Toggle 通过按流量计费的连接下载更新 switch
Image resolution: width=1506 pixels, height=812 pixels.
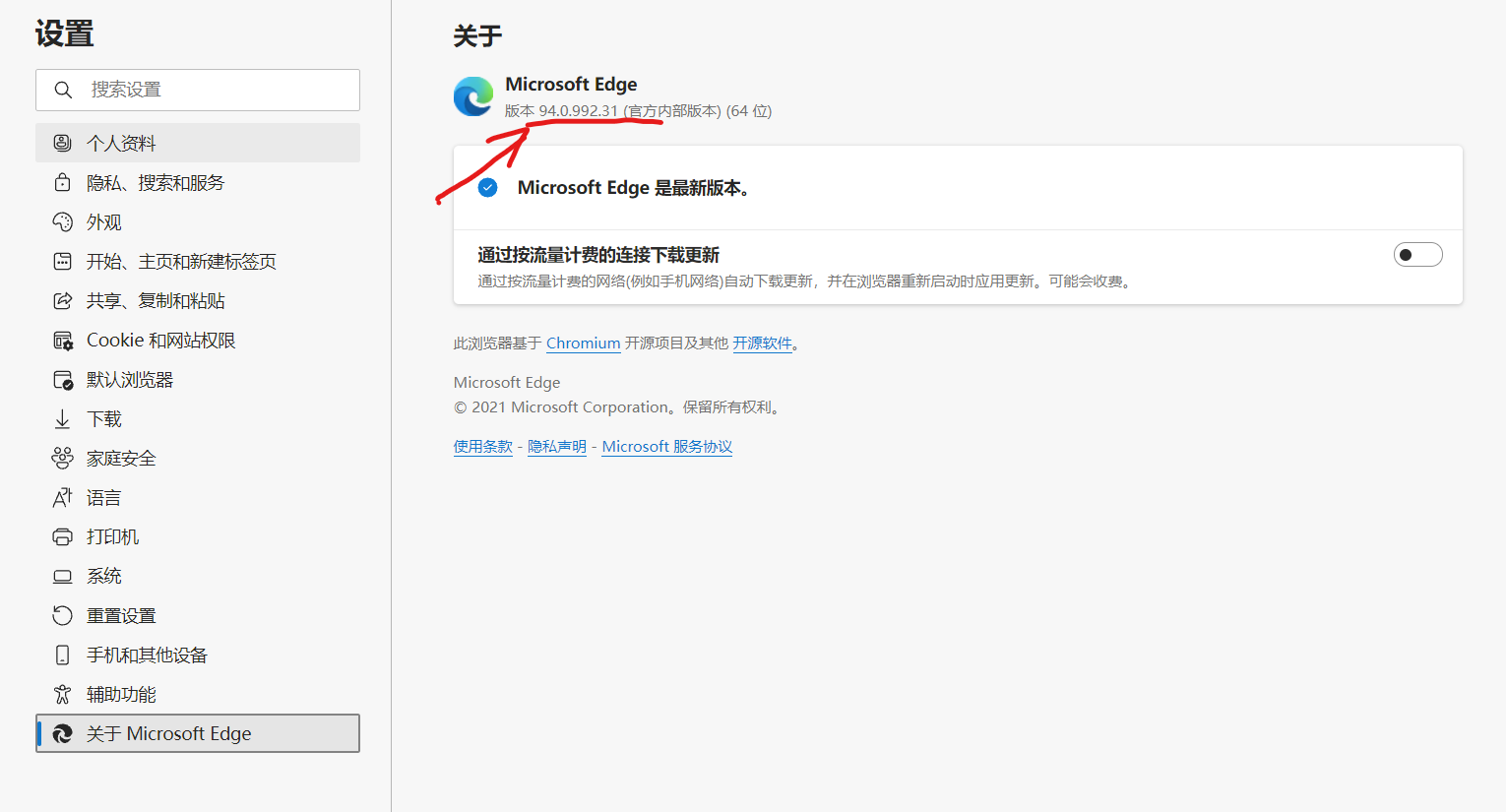[1418, 255]
